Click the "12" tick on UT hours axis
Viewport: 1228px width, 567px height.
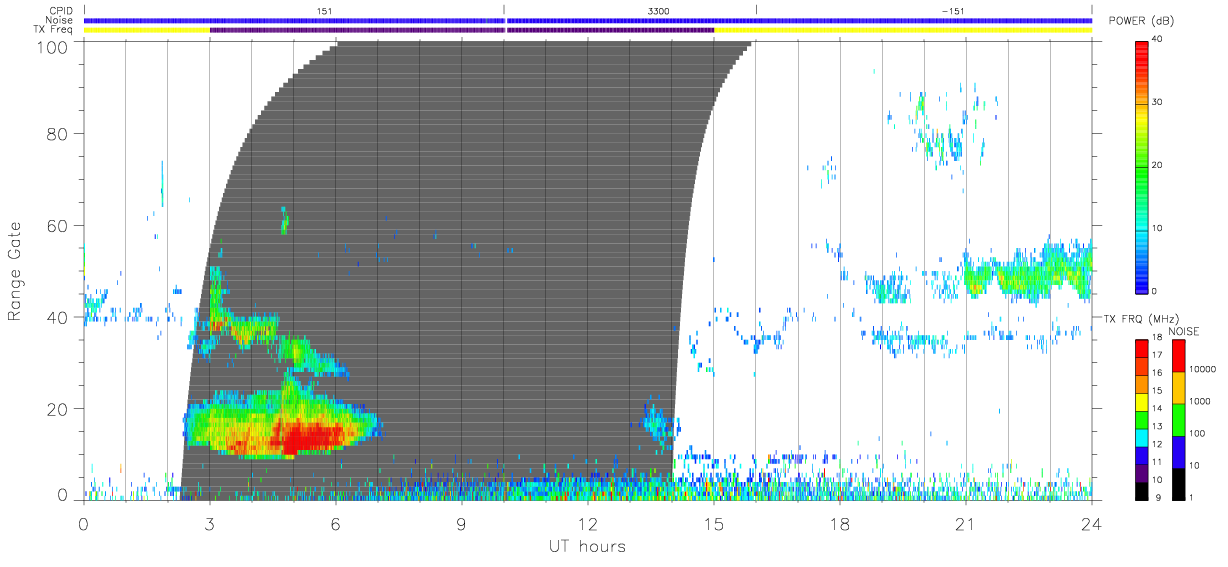pyautogui.click(x=587, y=523)
